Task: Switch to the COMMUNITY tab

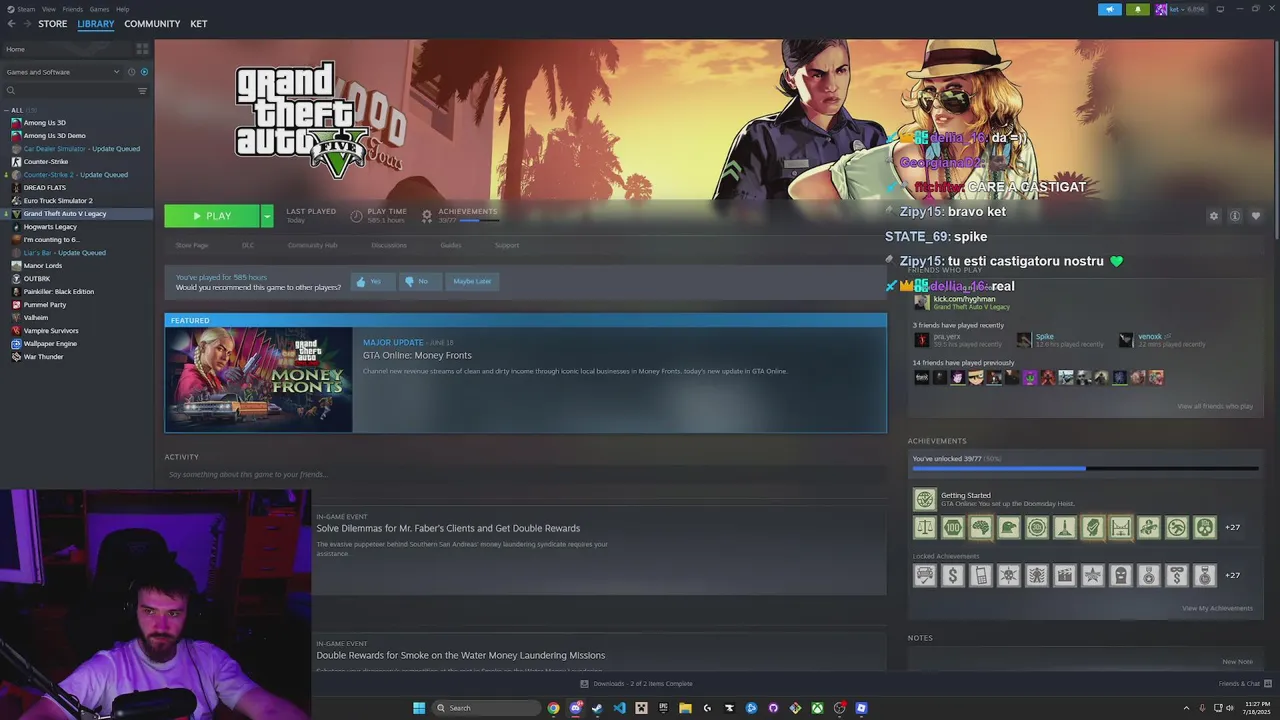Action: (x=152, y=24)
